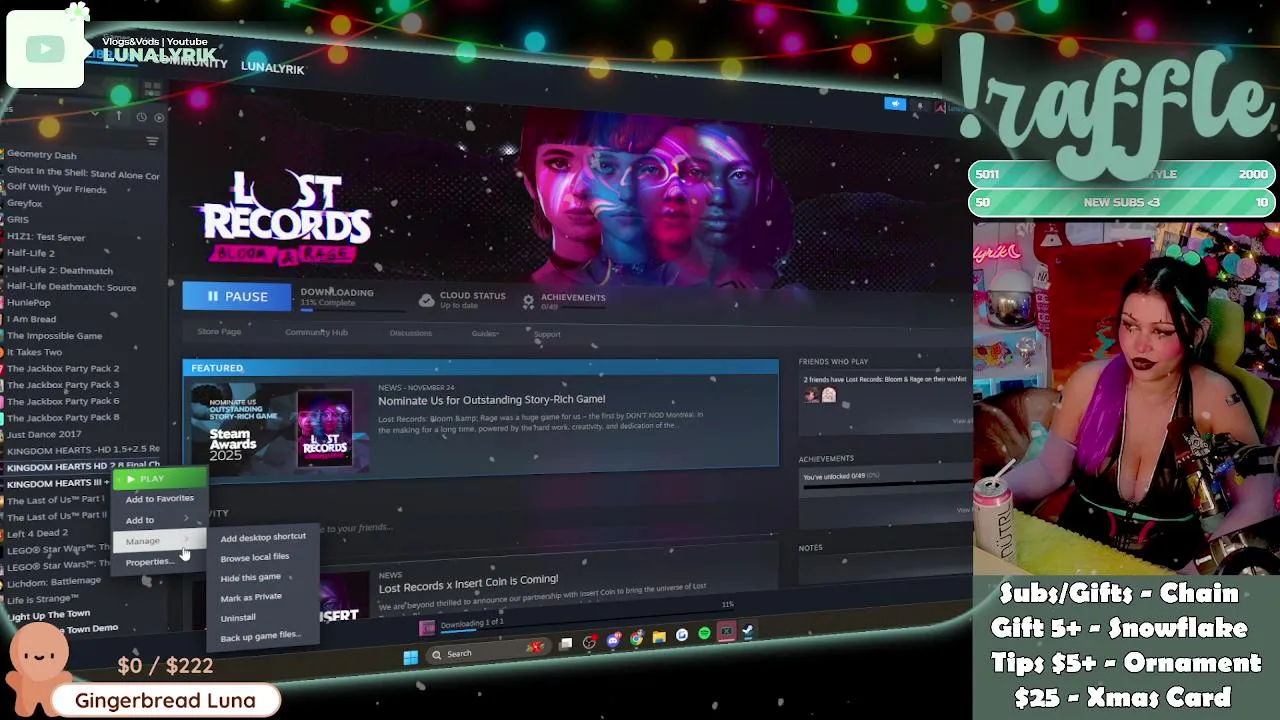This screenshot has height=720, width=1280.
Task: Open the Support tab
Action: point(547,334)
